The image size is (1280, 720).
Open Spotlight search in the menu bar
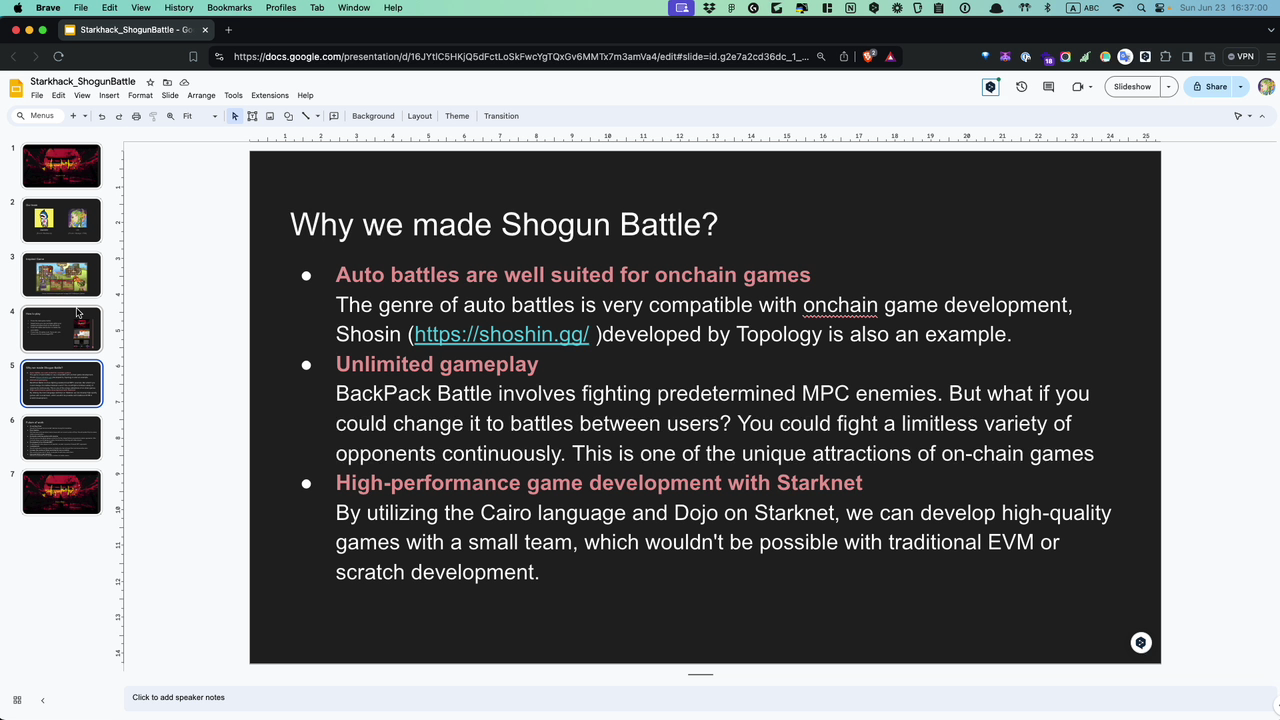(x=1141, y=7)
